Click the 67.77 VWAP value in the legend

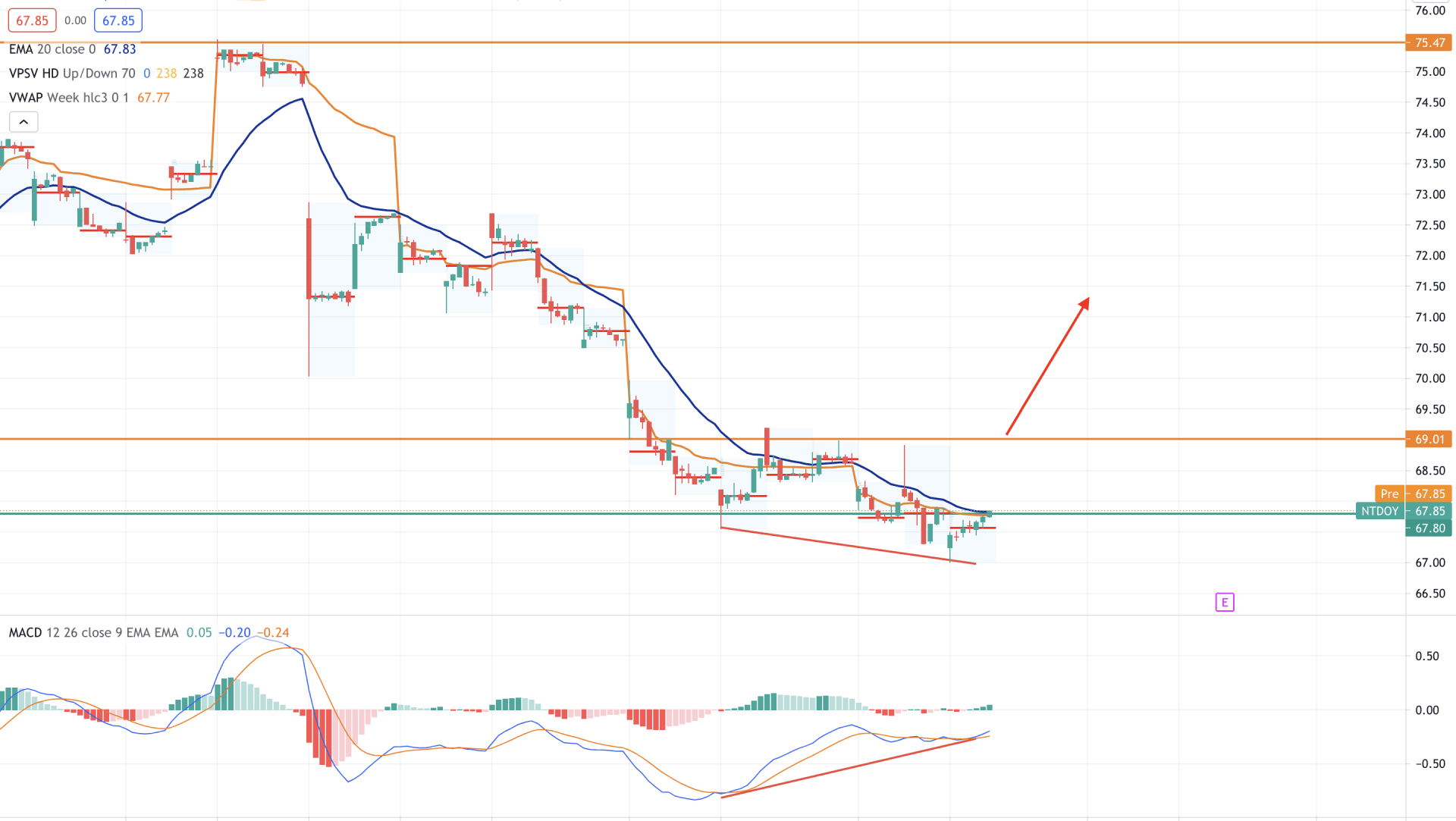coord(153,98)
